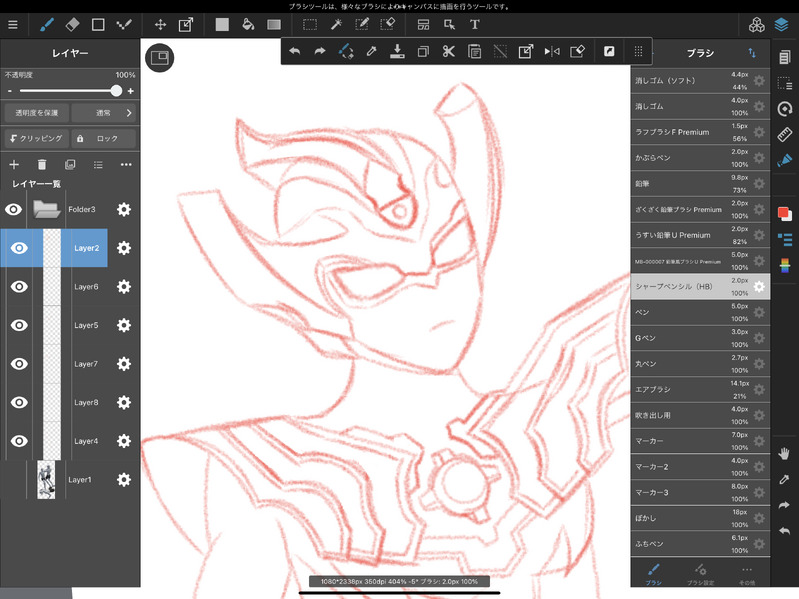Click the Save download icon

point(397,51)
